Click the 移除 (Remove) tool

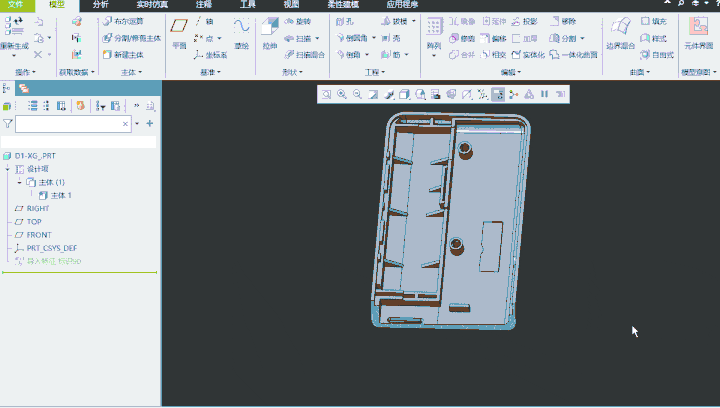tap(563, 21)
